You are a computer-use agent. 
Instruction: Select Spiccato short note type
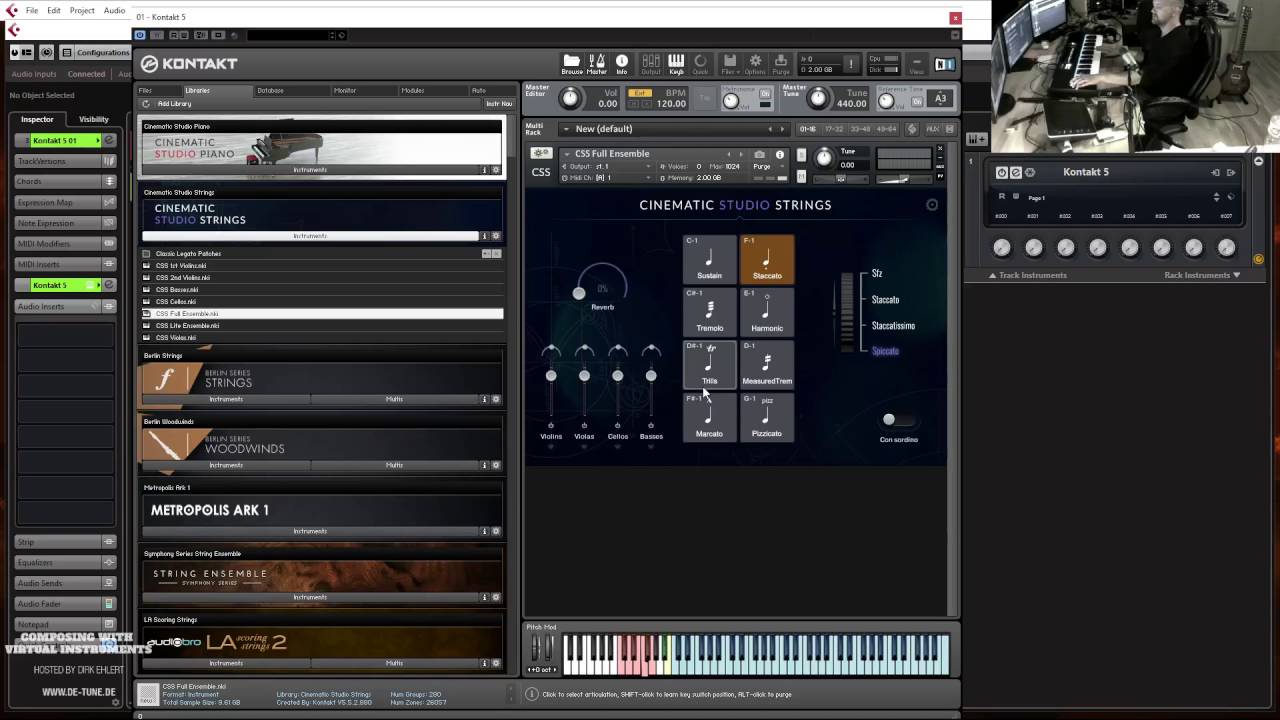[x=885, y=351]
